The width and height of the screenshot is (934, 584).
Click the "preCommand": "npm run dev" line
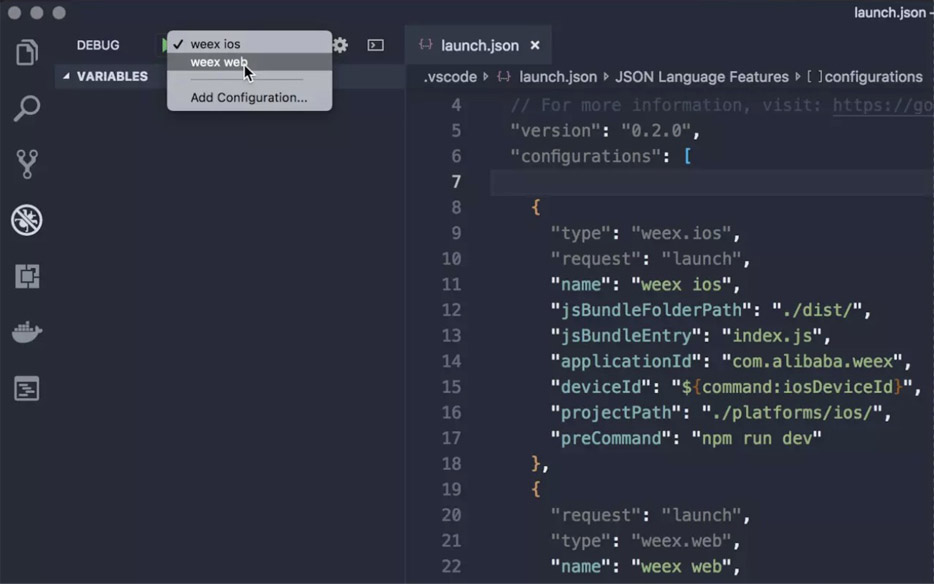(x=686, y=439)
